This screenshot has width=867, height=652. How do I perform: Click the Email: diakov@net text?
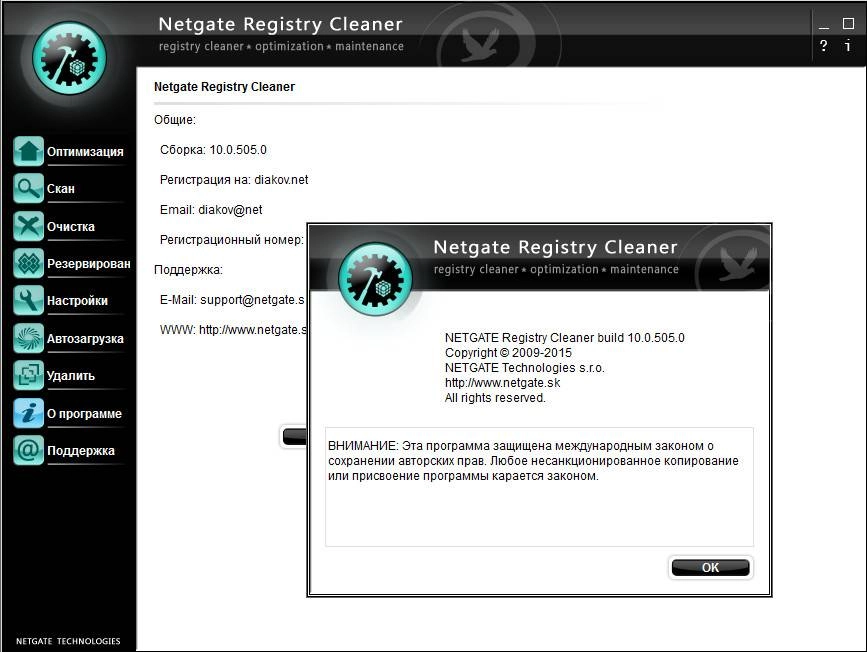pyautogui.click(x=211, y=210)
